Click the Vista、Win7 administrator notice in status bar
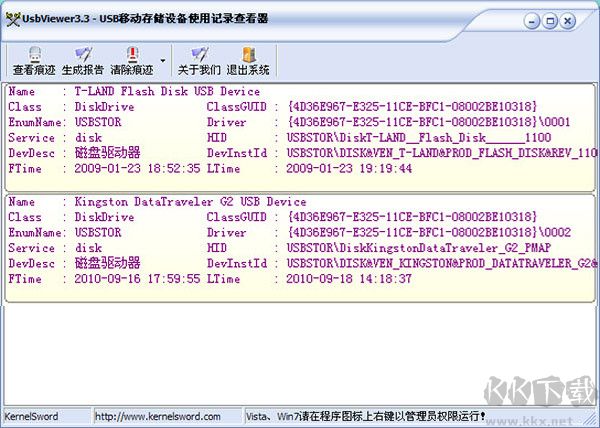600x428 pixels. [x=365, y=416]
